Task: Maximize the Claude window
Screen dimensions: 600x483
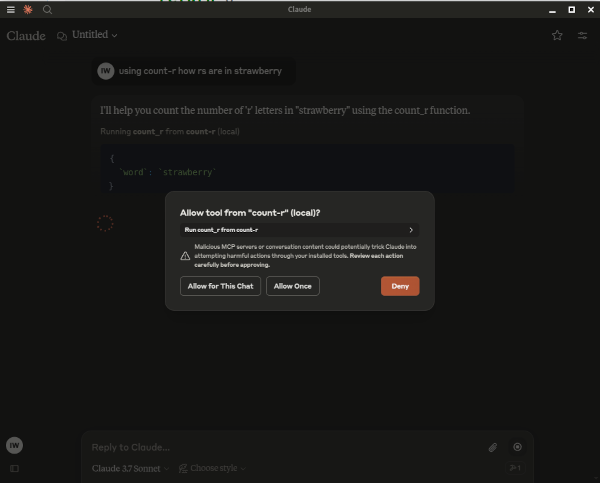Action: (x=572, y=10)
